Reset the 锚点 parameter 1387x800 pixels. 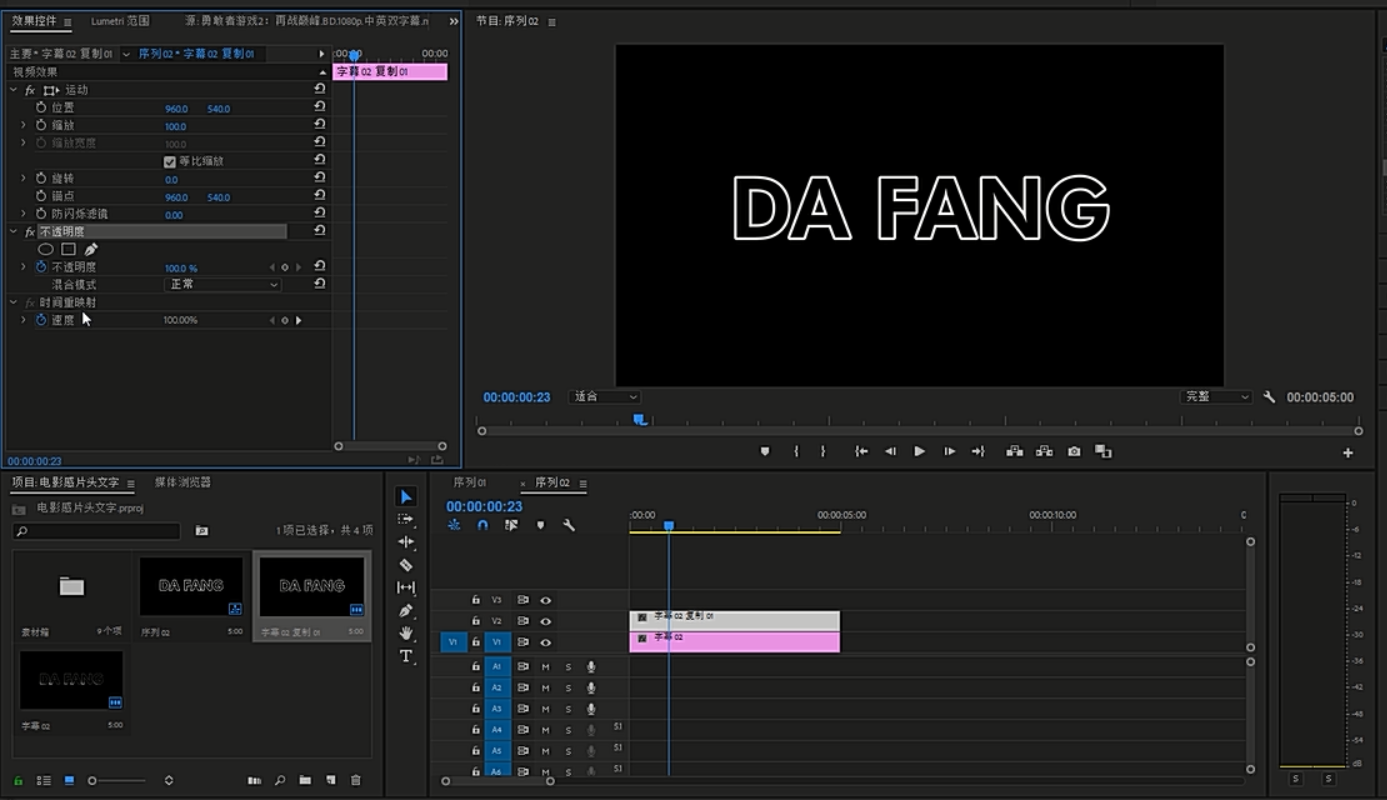click(x=319, y=196)
